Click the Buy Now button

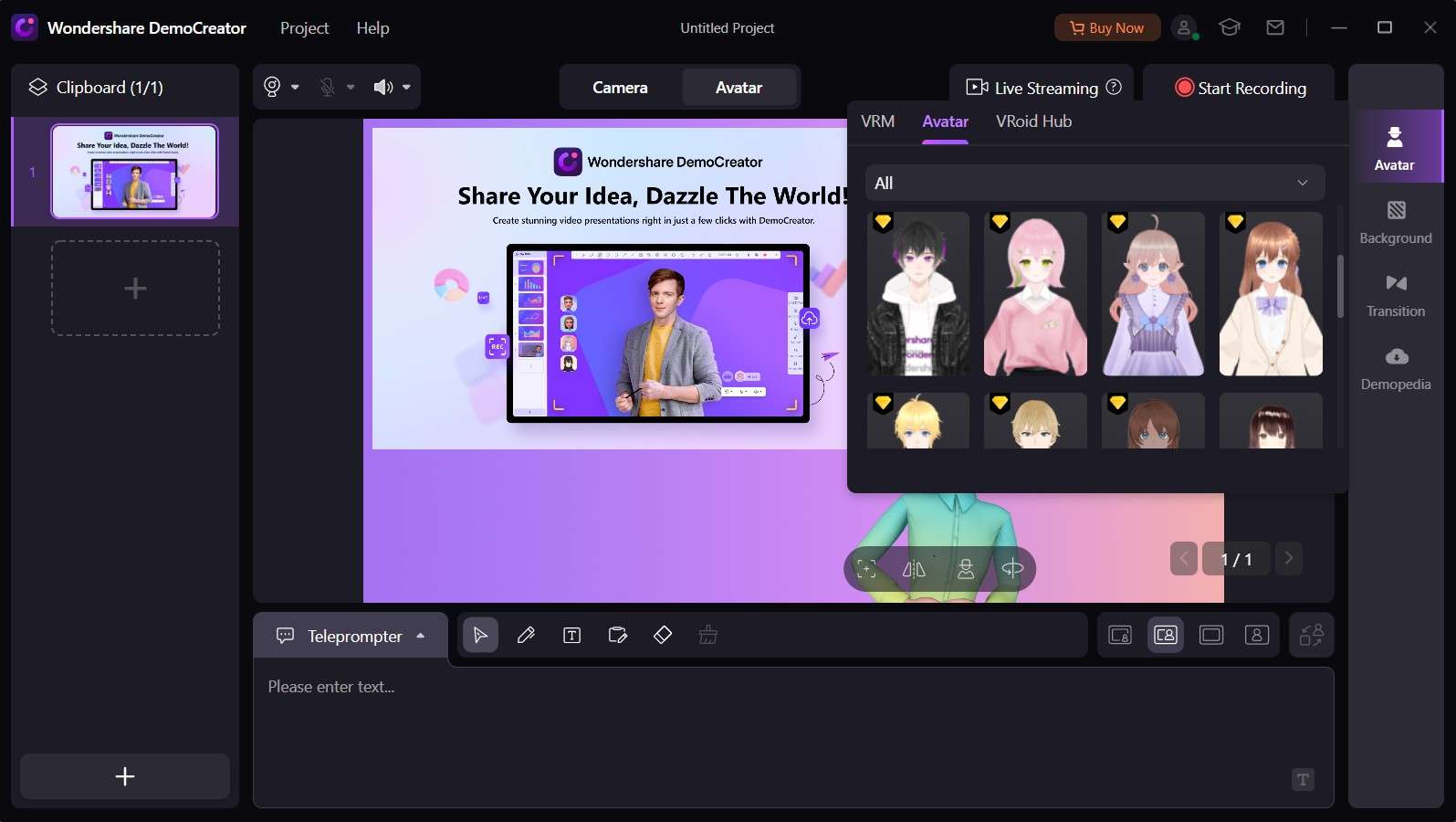point(1107,28)
